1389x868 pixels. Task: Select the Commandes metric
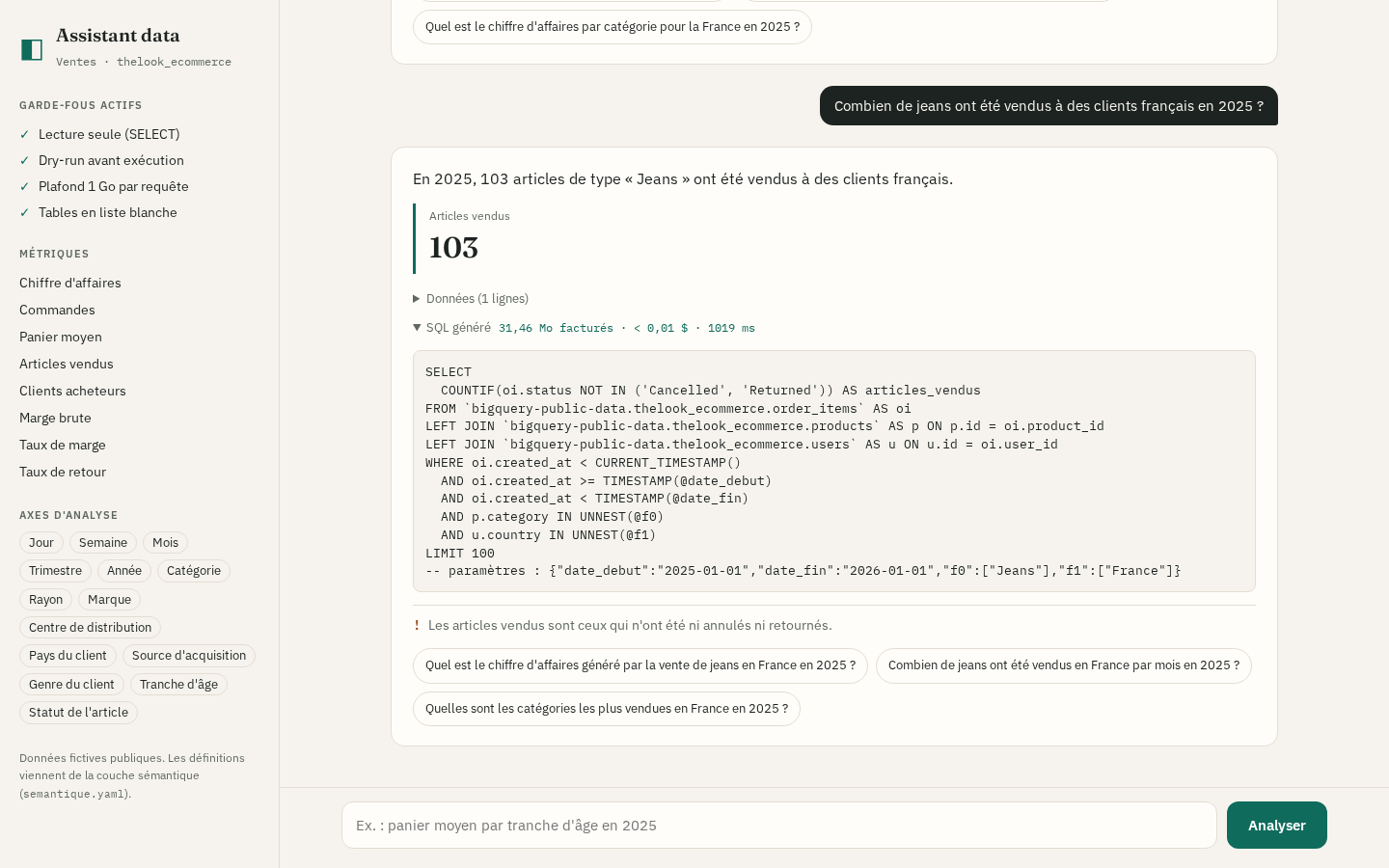[x=57, y=311]
